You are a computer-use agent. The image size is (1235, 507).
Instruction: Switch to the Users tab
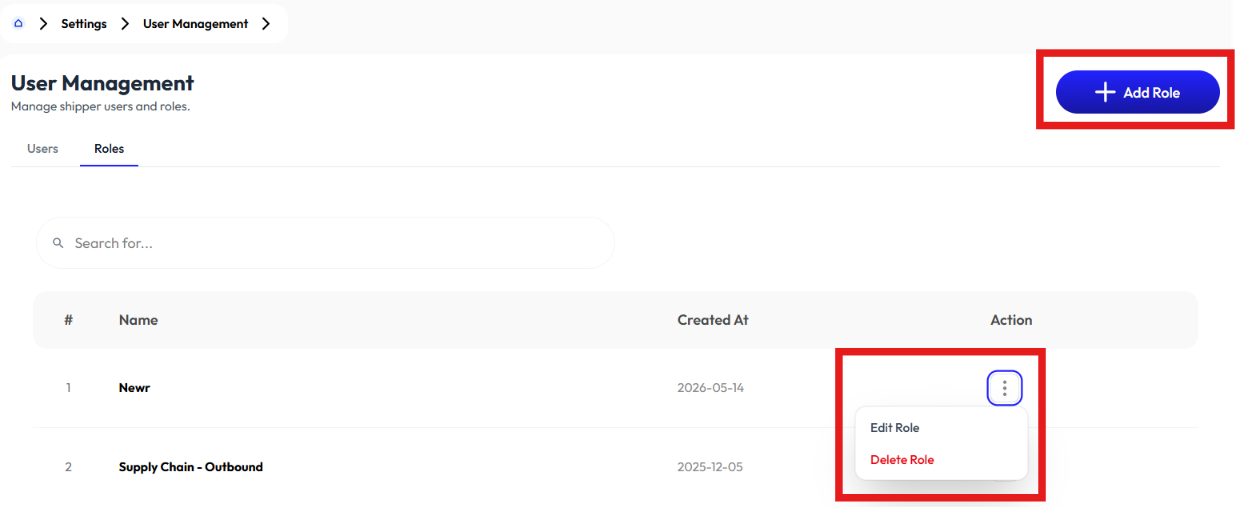43,148
